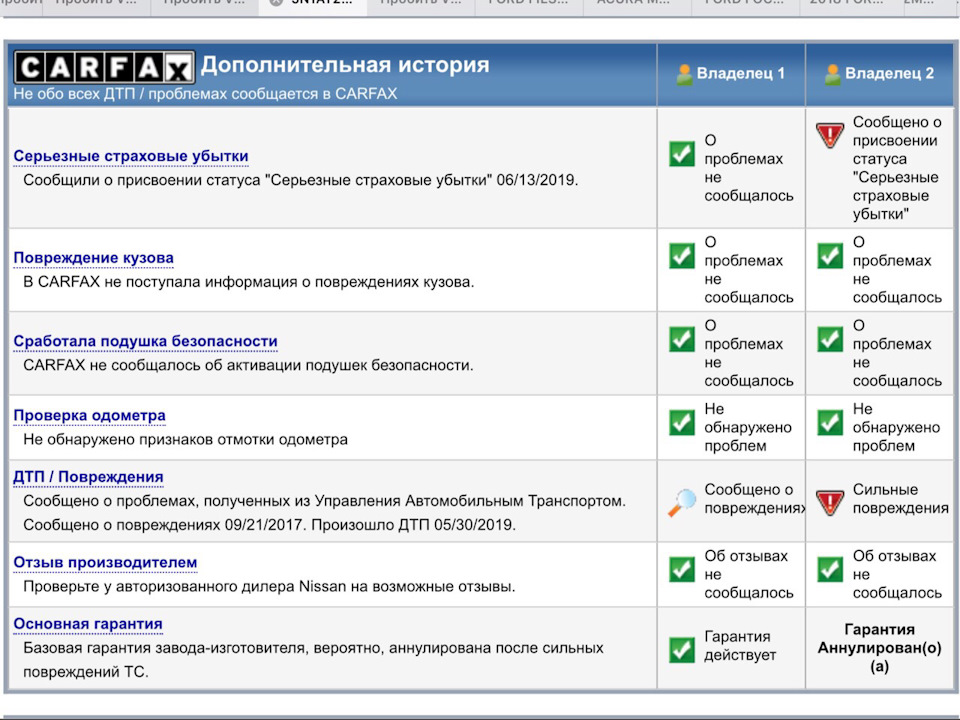Click Владелец 1 checkmark in Отзыв производителем row
Screen dimensions: 960x720
[681, 569]
